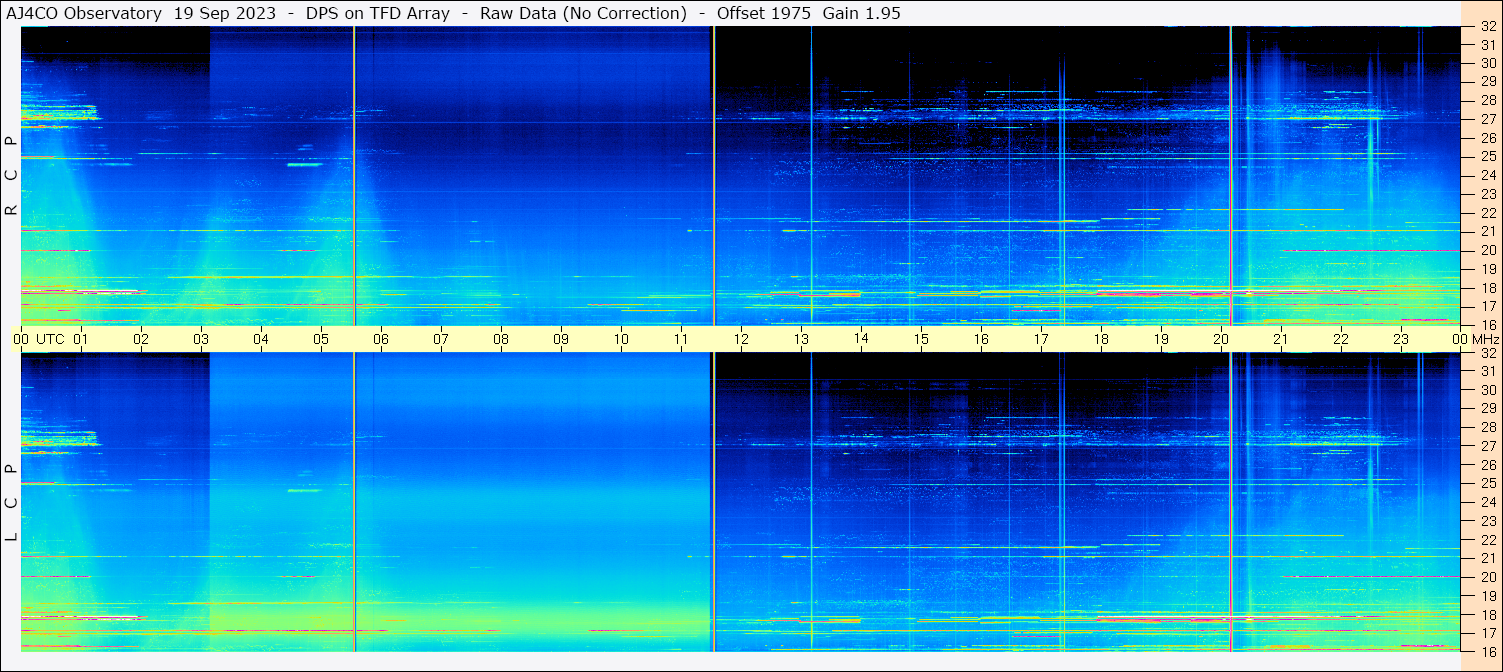1503x672 pixels.
Task: Click the Offset 1975 text in header
Action: point(765,13)
